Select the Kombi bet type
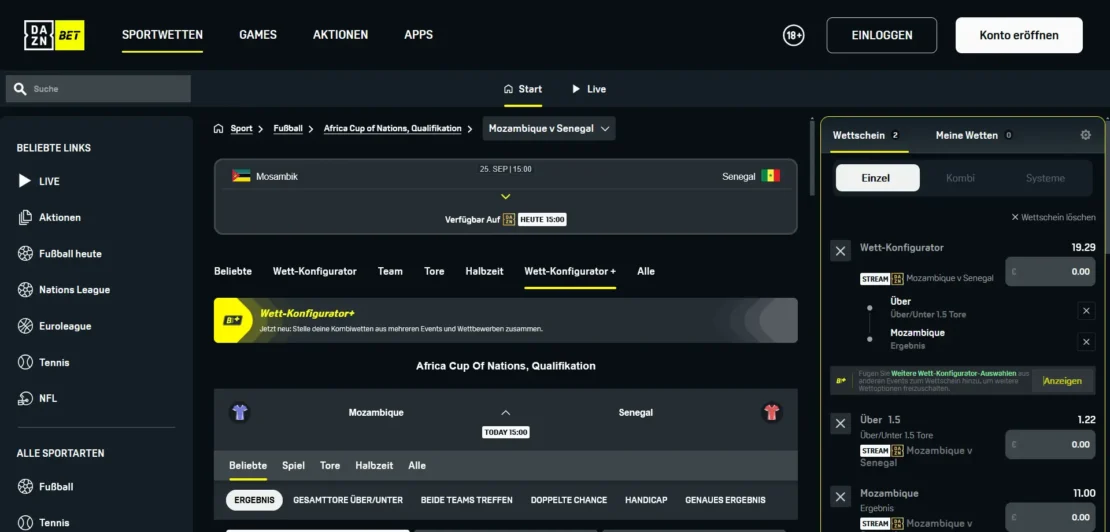Screen dimensions: 1110x532 [961, 178]
